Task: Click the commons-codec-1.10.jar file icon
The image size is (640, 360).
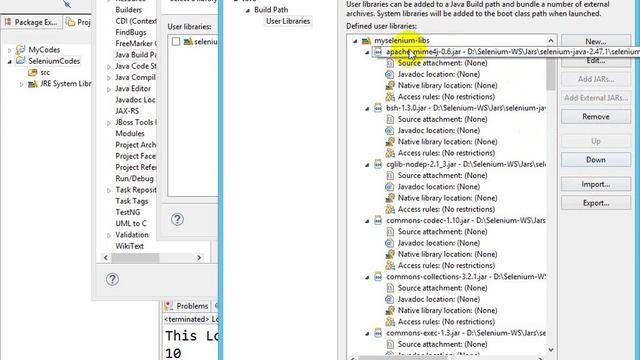Action: click(x=378, y=220)
